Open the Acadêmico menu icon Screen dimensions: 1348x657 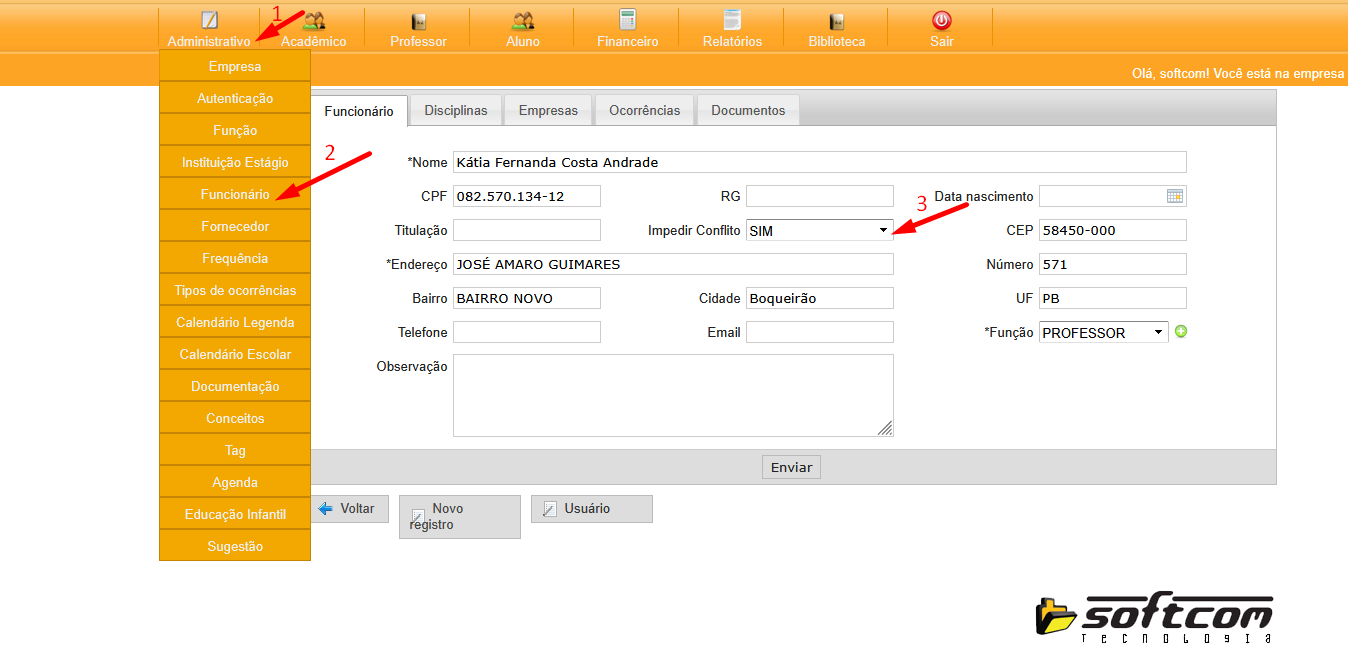pyautogui.click(x=314, y=21)
